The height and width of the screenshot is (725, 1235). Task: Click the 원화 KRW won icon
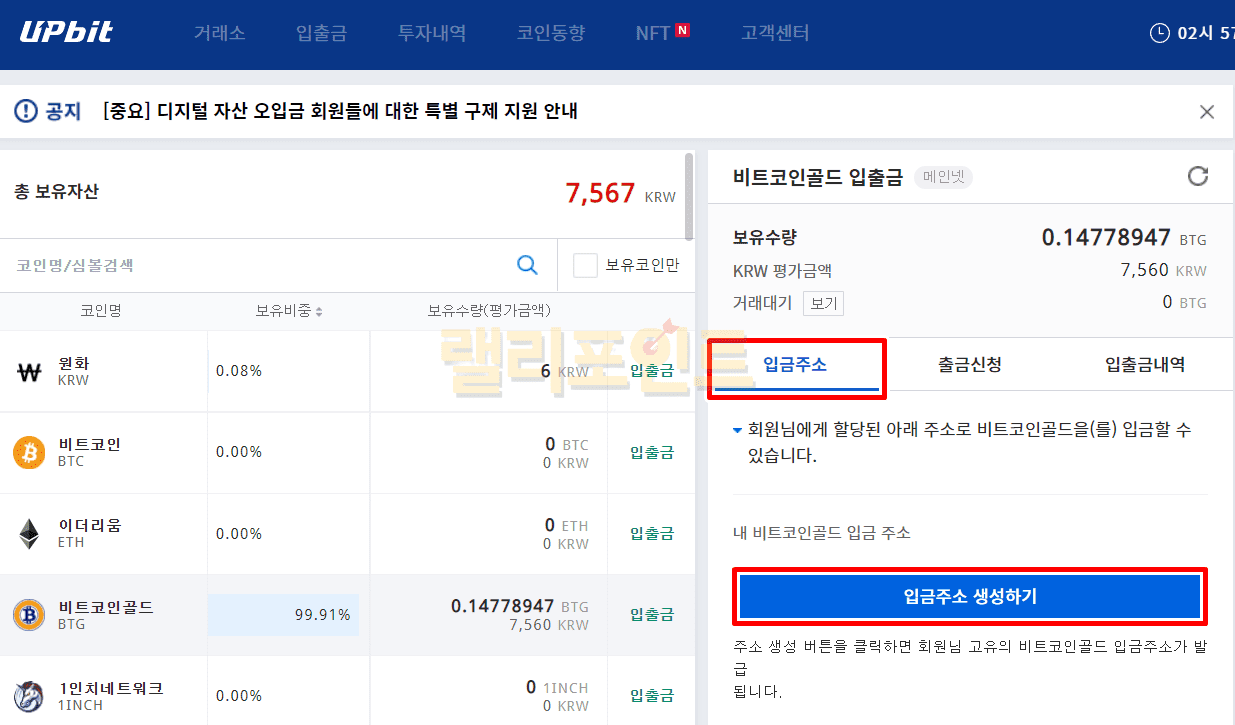point(29,372)
